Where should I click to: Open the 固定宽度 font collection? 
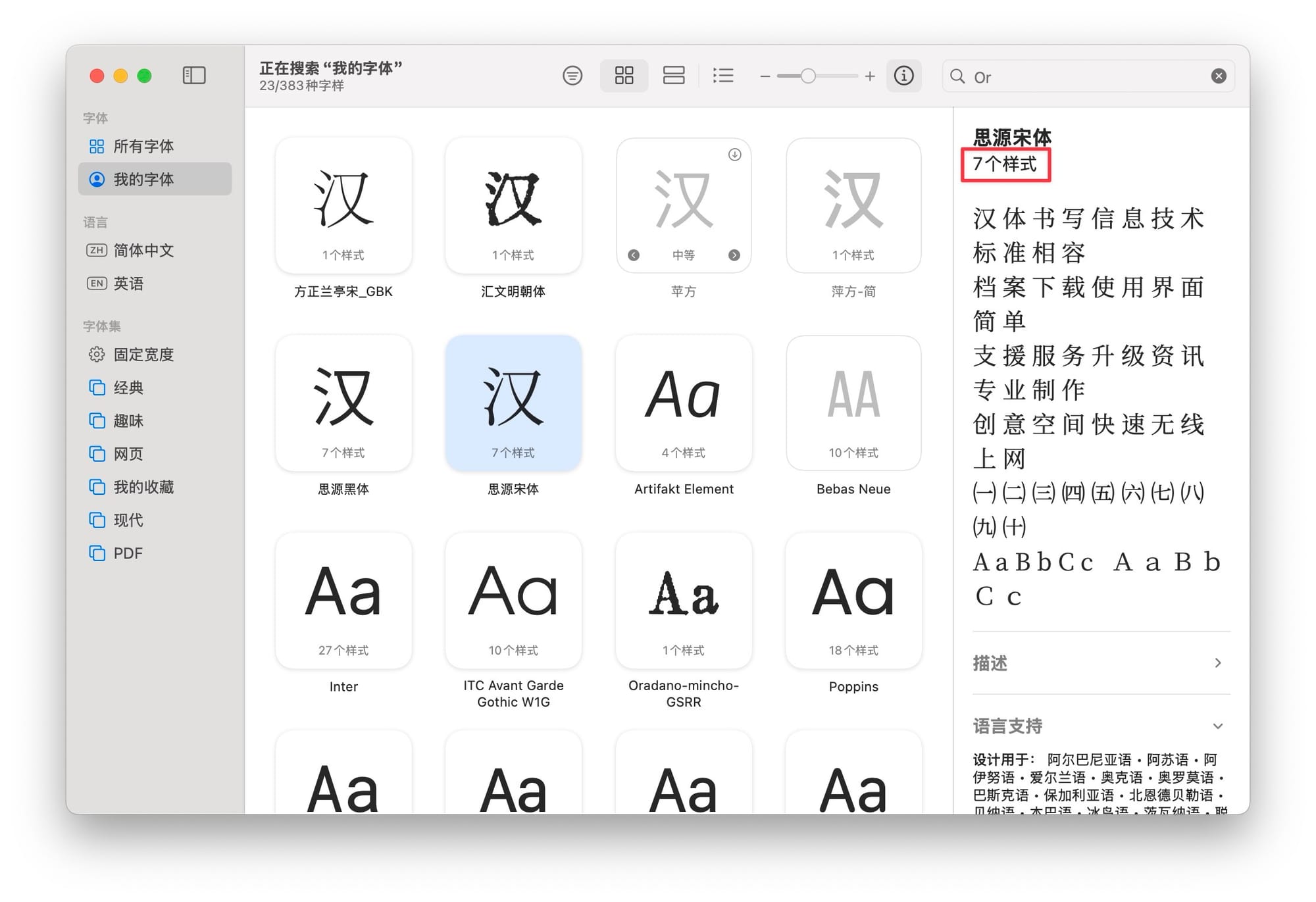(143, 355)
